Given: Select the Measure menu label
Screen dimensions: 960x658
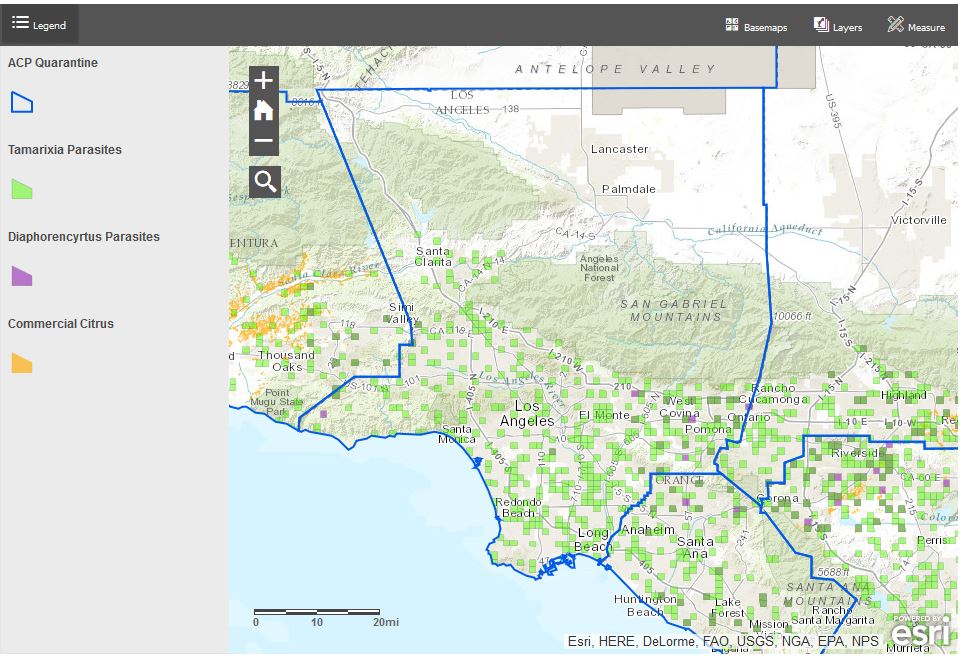Looking at the screenshot, I should point(926,27).
